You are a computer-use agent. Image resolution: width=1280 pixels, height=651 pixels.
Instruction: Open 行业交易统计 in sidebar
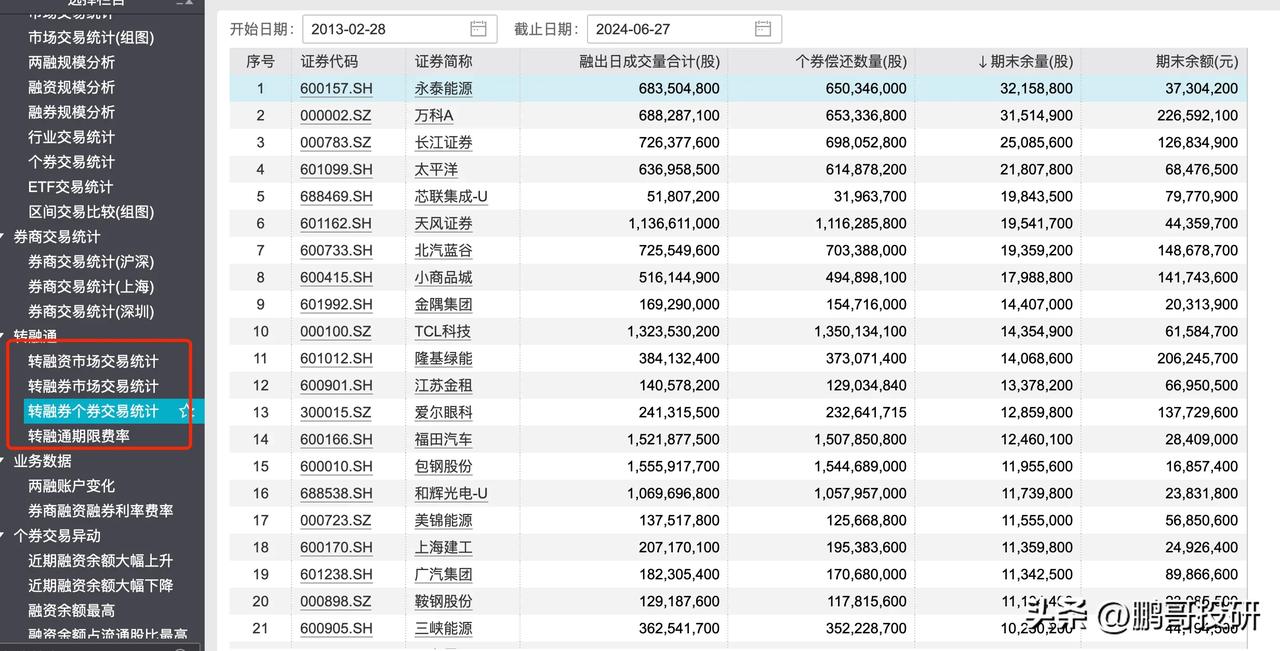pos(71,137)
